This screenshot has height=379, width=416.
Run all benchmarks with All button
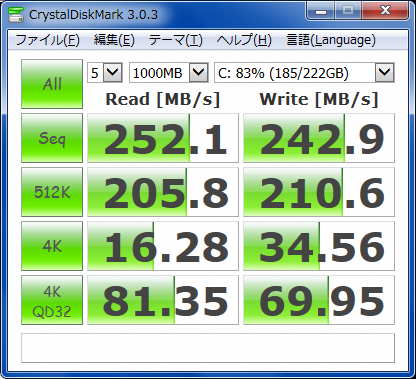coord(52,84)
